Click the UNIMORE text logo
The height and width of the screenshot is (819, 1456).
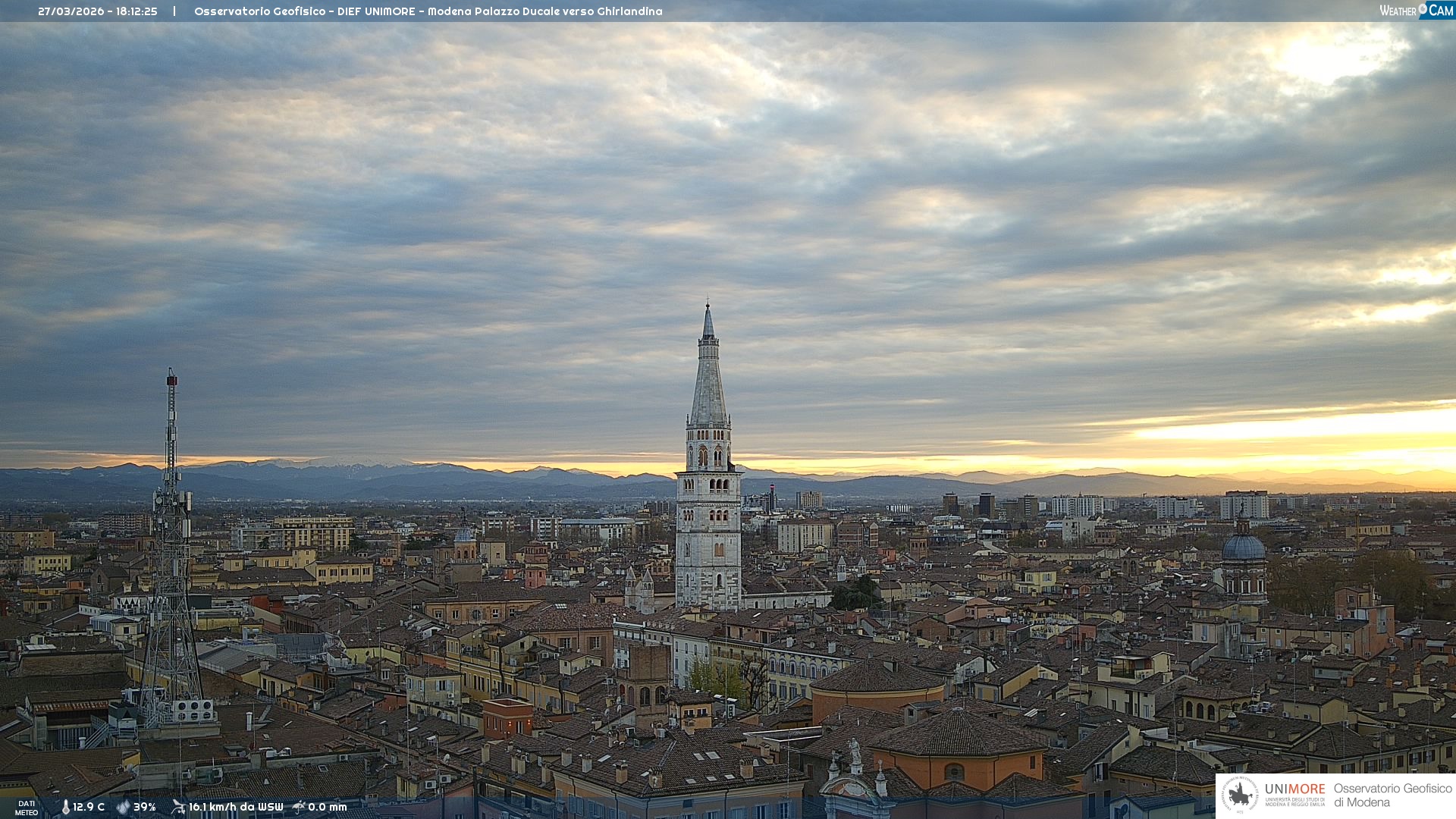click(x=1294, y=789)
